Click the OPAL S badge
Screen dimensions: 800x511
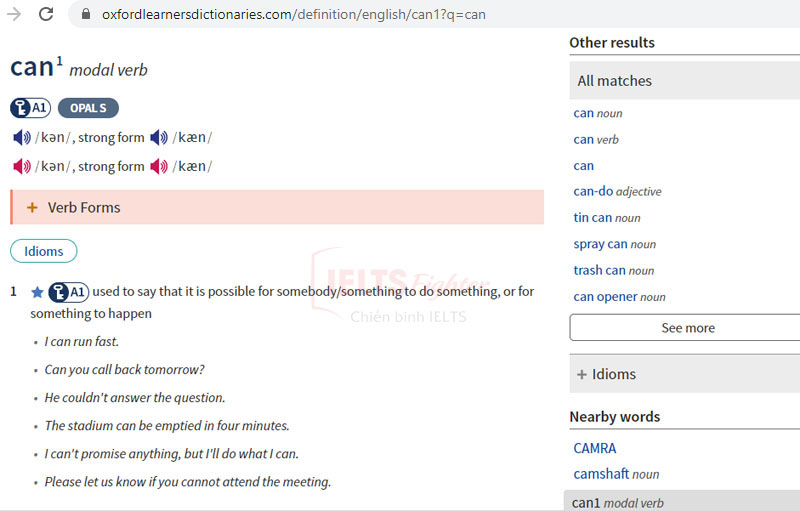pyautogui.click(x=88, y=108)
